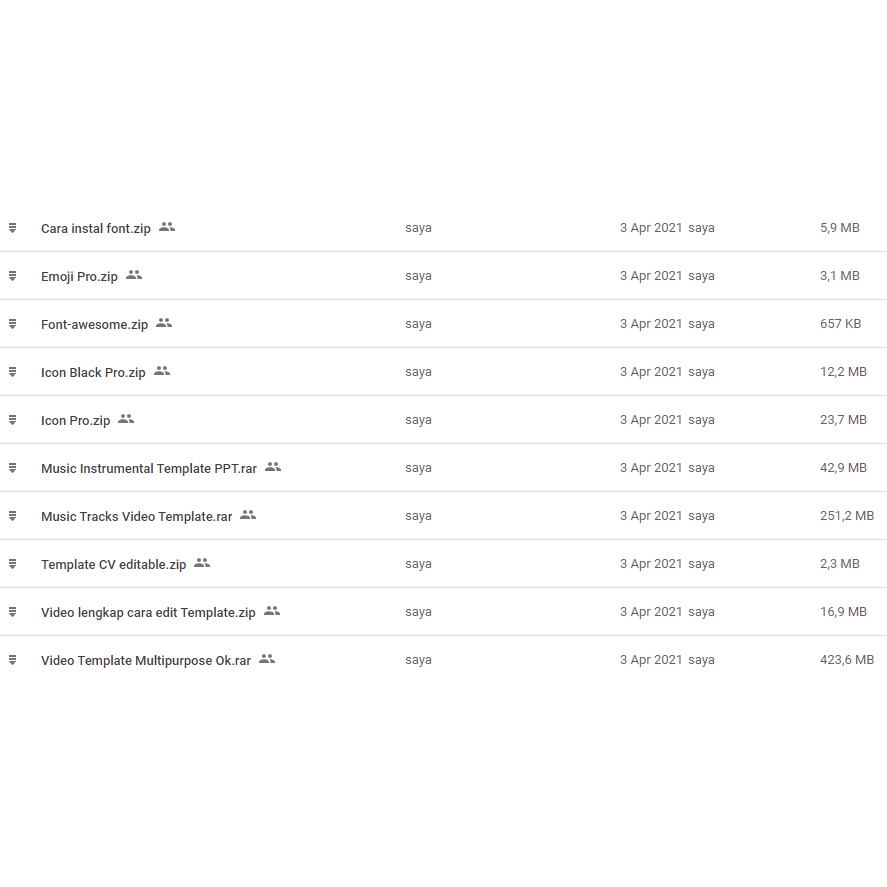Open Music Tracks Video Template.rar

pyautogui.click(x=136, y=516)
